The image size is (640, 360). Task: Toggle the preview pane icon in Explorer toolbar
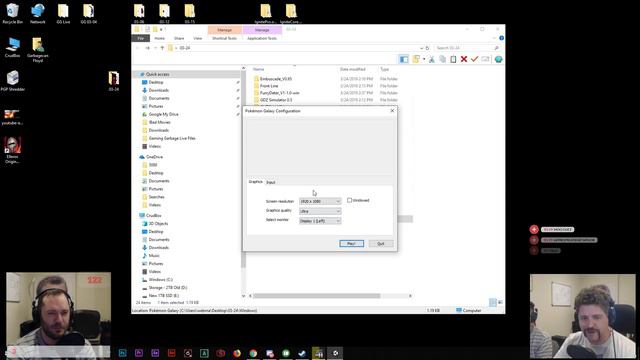[404, 59]
